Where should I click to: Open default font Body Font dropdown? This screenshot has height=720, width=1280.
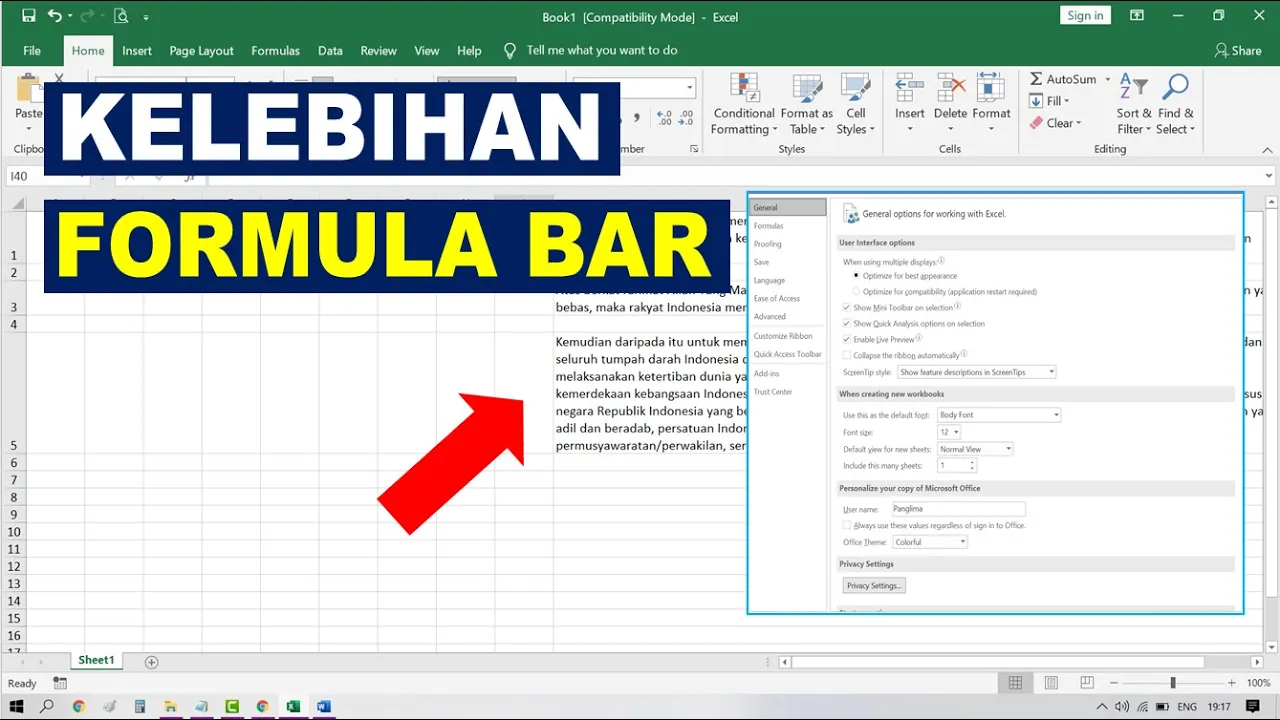(x=998, y=415)
